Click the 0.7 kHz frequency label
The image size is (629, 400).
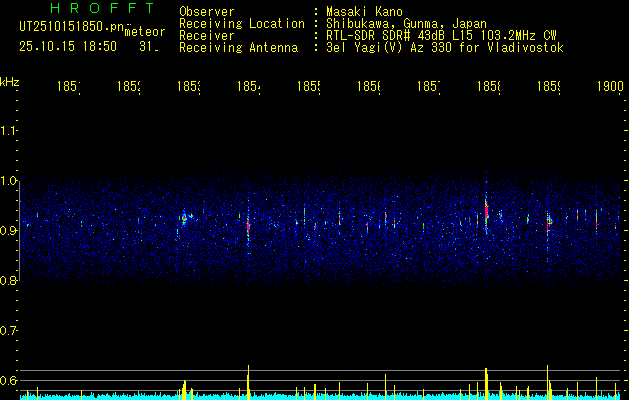(8, 331)
